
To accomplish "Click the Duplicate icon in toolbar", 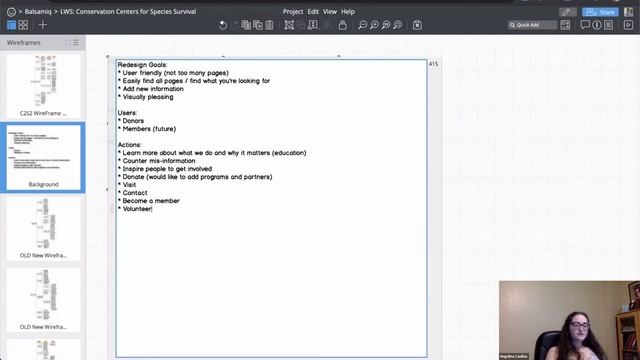I will coord(246,25).
